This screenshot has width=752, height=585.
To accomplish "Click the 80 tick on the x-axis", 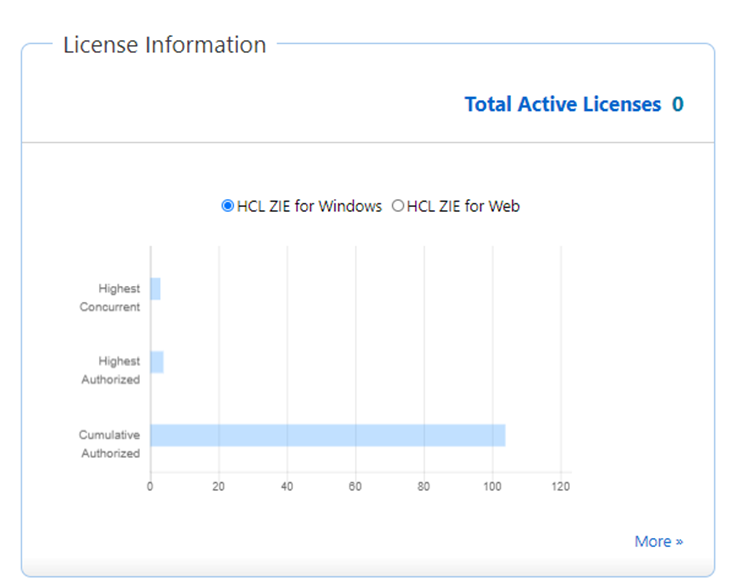I will (424, 487).
